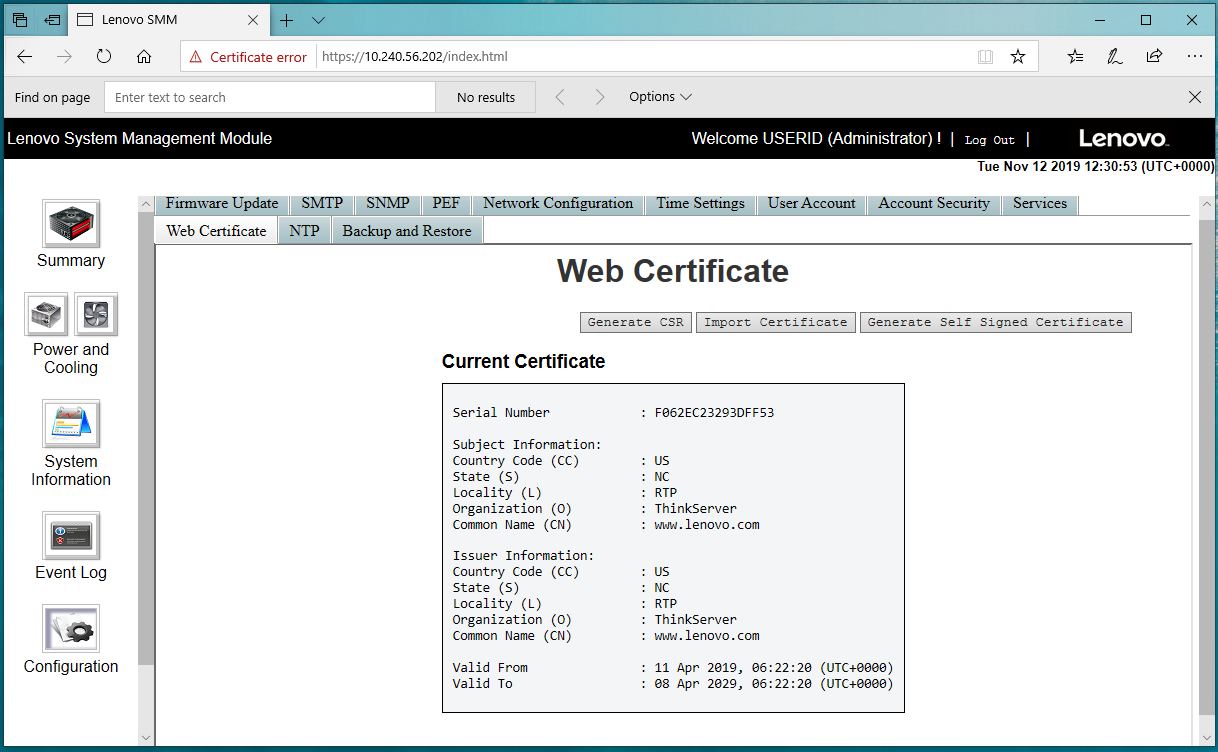Go to browser home page

(x=144, y=57)
